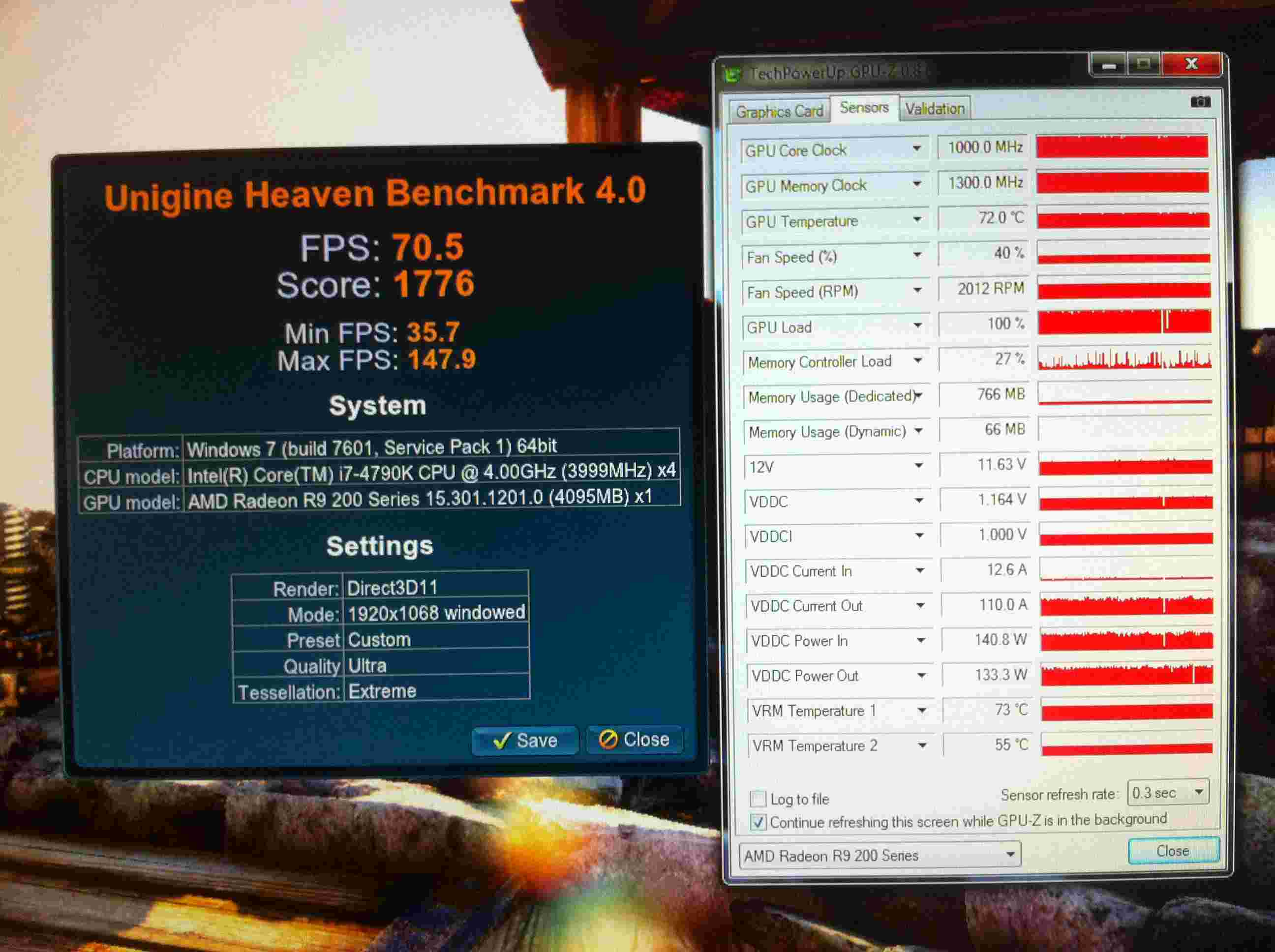Open the AMD Radeon R9 200 Series selector
The width and height of the screenshot is (1275, 952).
(x=880, y=855)
